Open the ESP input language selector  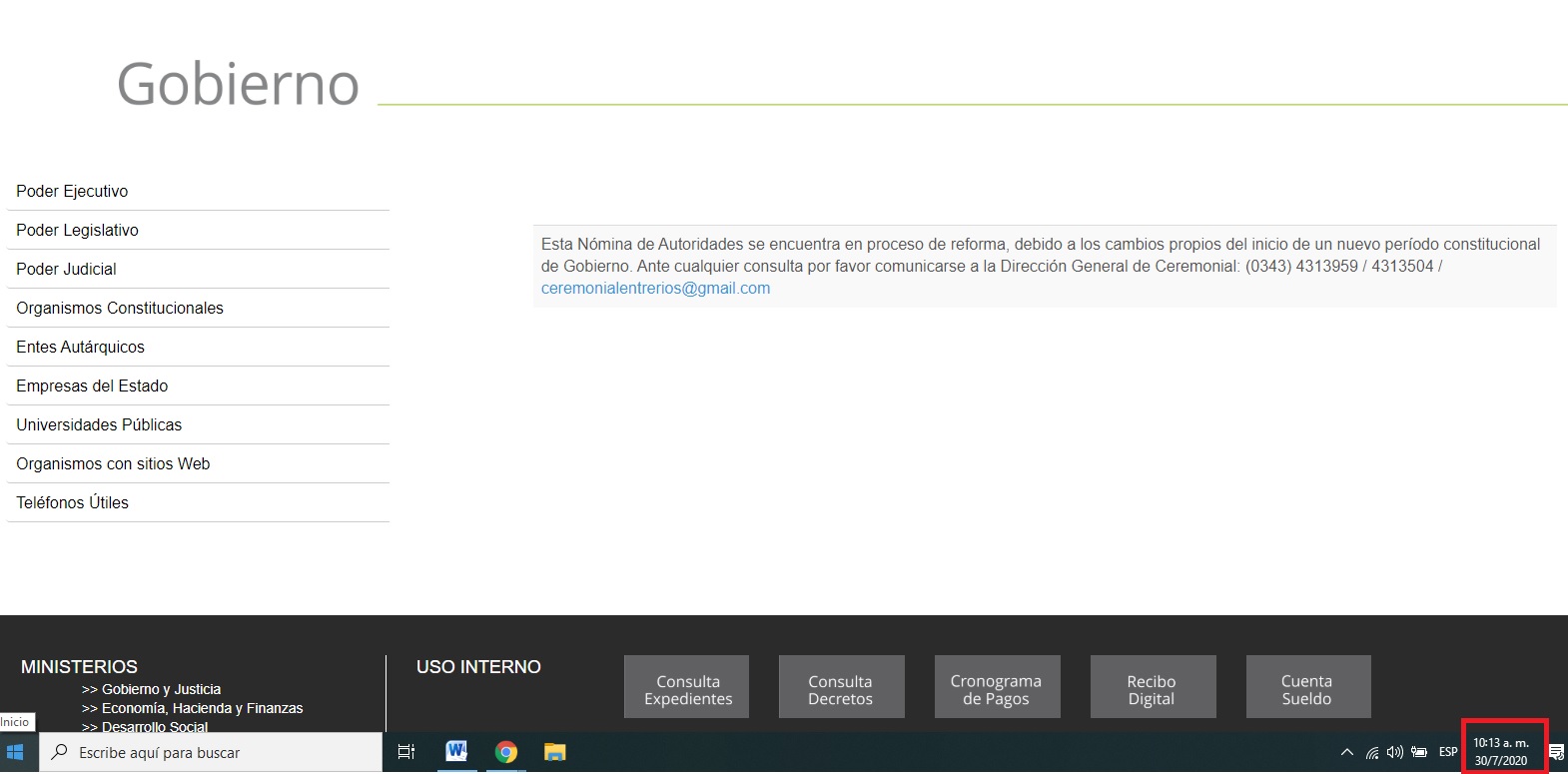[x=1448, y=752]
